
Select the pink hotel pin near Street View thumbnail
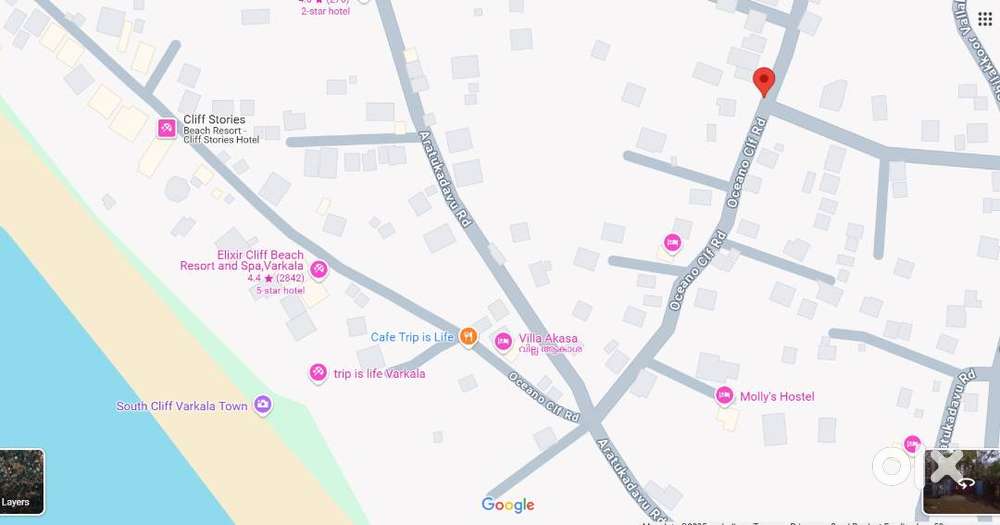(913, 444)
